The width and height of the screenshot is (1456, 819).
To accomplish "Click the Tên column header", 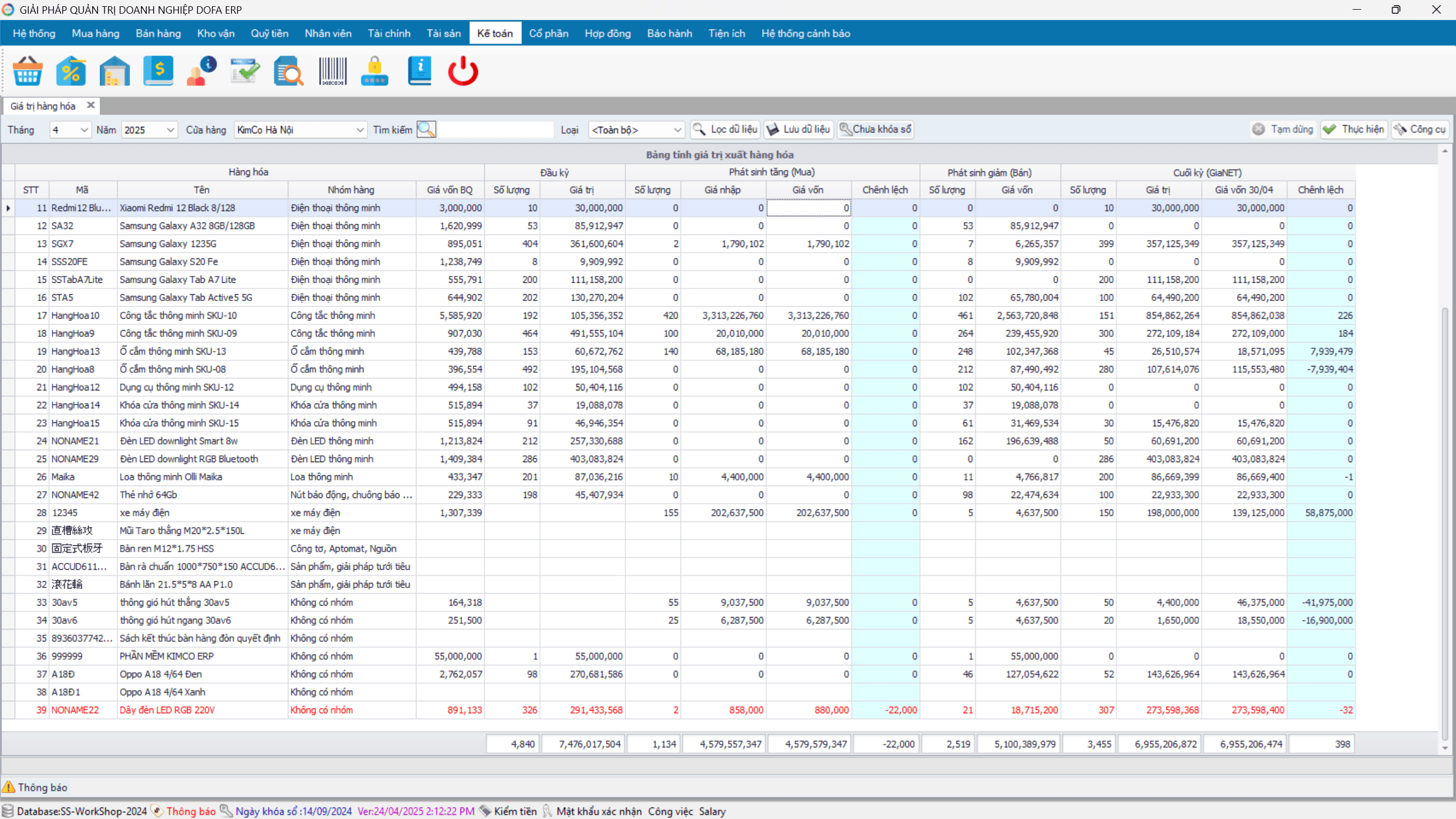I will (x=202, y=190).
